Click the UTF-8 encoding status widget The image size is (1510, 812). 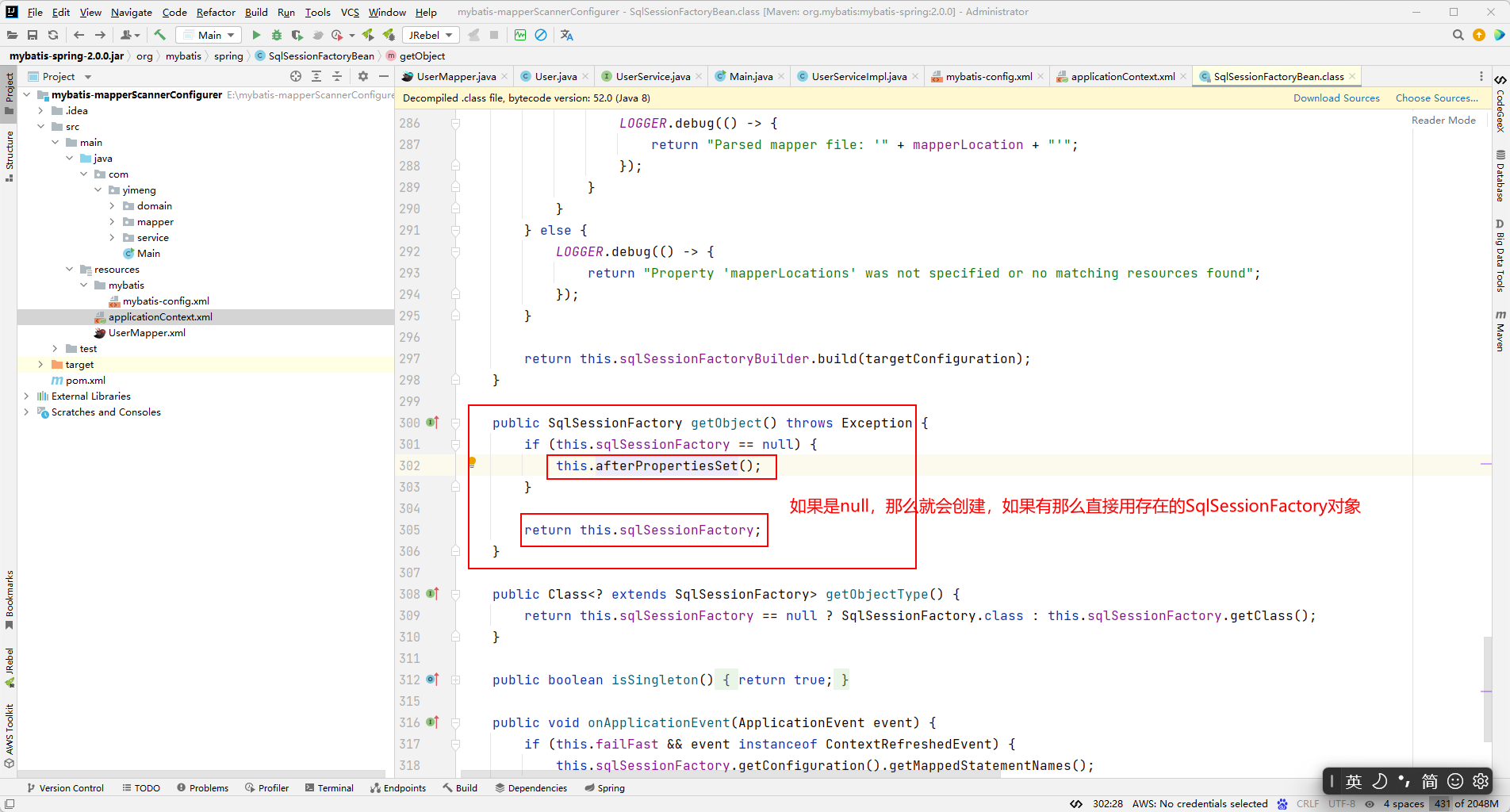[x=1342, y=803]
